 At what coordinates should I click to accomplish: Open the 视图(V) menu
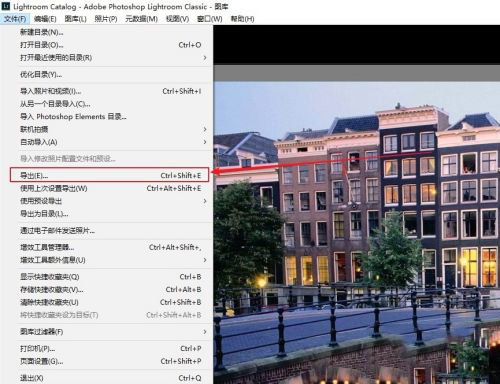[x=177, y=19]
